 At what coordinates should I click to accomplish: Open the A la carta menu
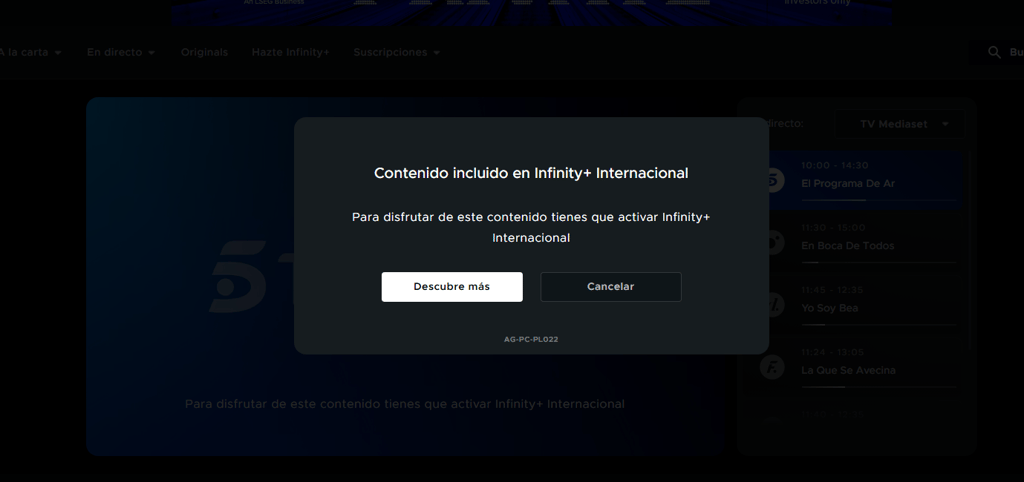pos(30,52)
